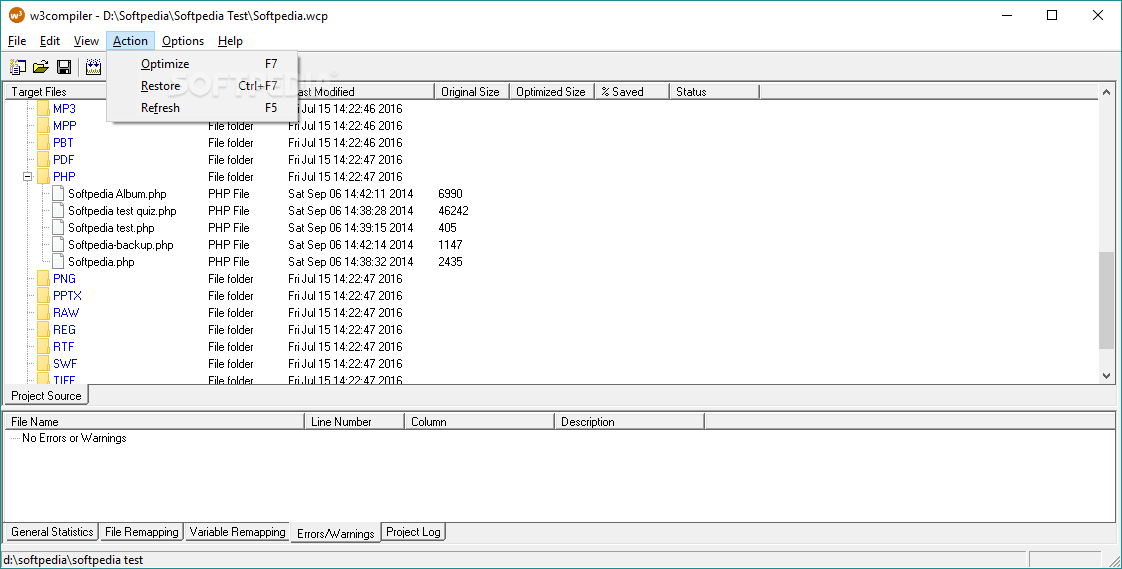
Task: Select the Softpedia Album.php file
Action: (x=117, y=194)
